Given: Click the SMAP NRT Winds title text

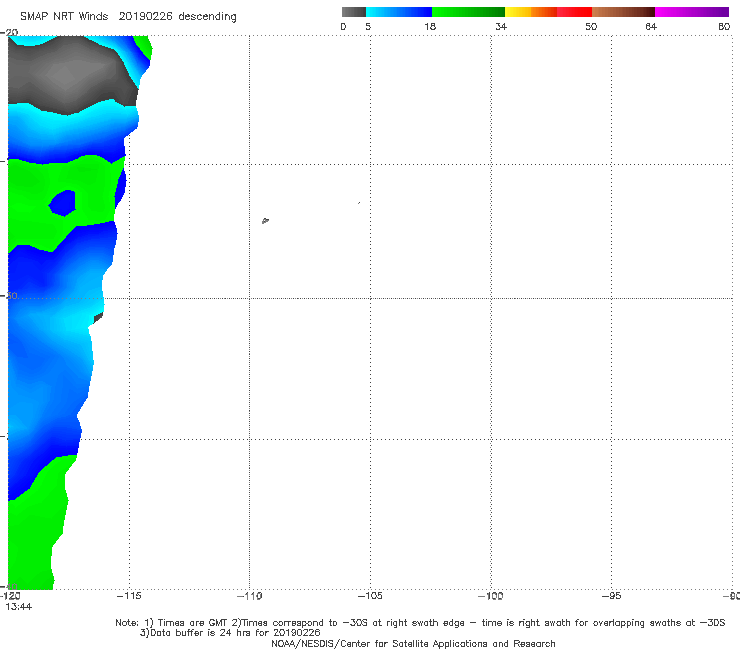Looking at the screenshot, I should coord(128,16).
